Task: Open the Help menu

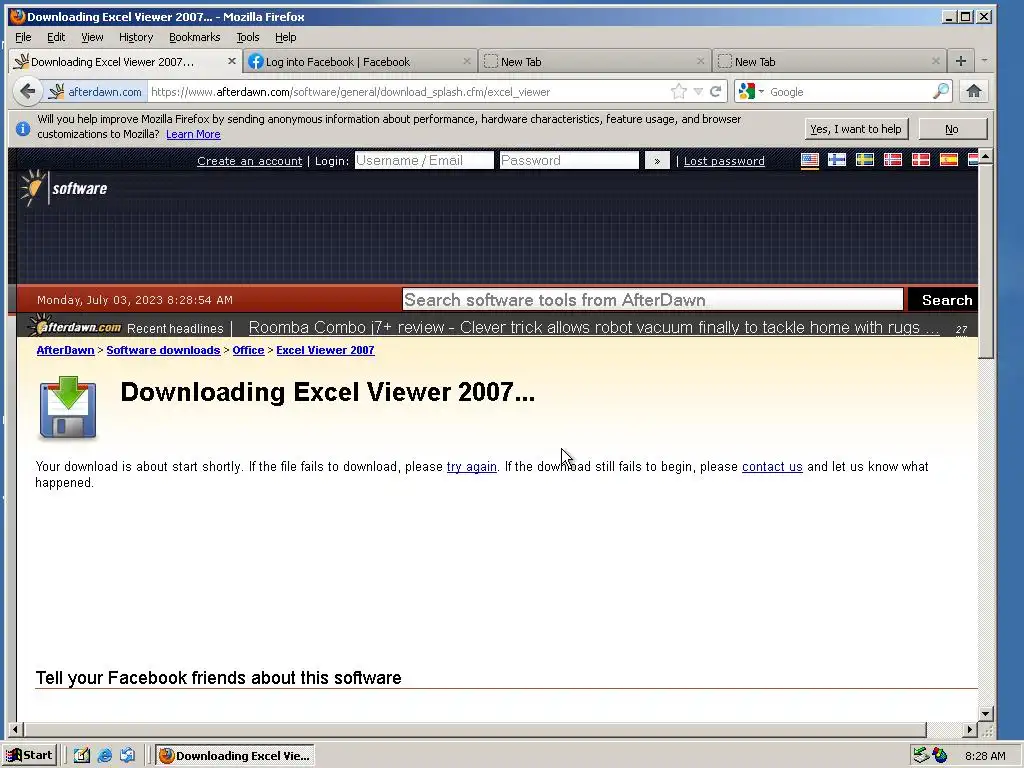Action: (285, 37)
